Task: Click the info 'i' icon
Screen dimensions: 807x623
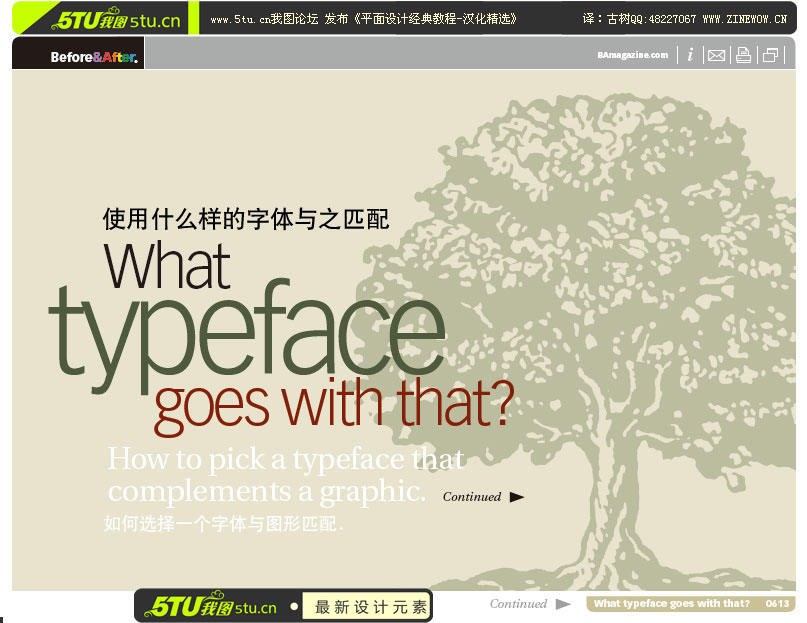Action: pos(690,55)
